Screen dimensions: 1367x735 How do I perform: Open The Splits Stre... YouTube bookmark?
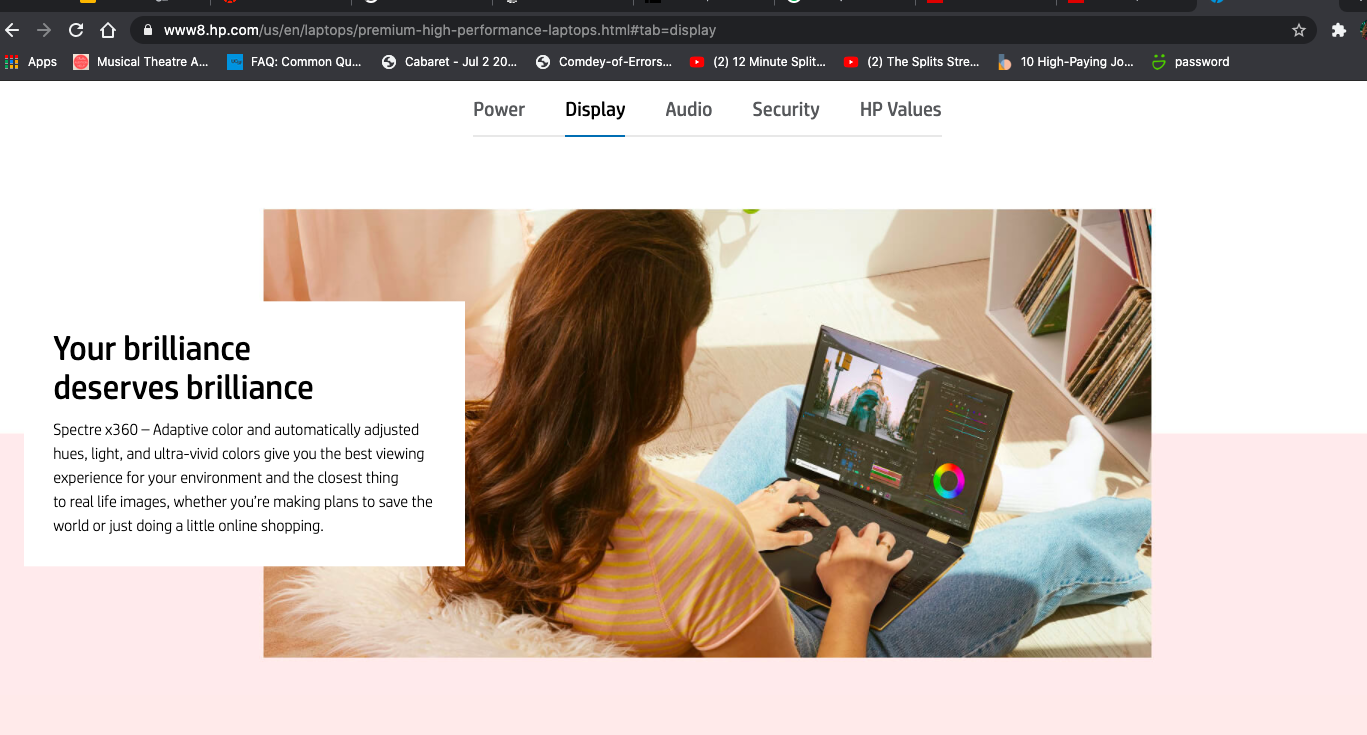point(912,62)
